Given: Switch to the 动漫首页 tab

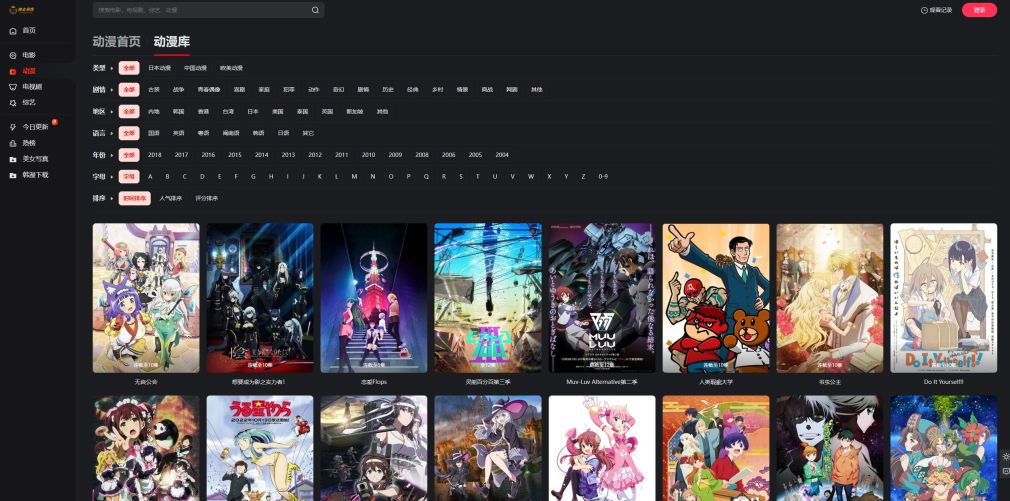Looking at the screenshot, I should 117,42.
